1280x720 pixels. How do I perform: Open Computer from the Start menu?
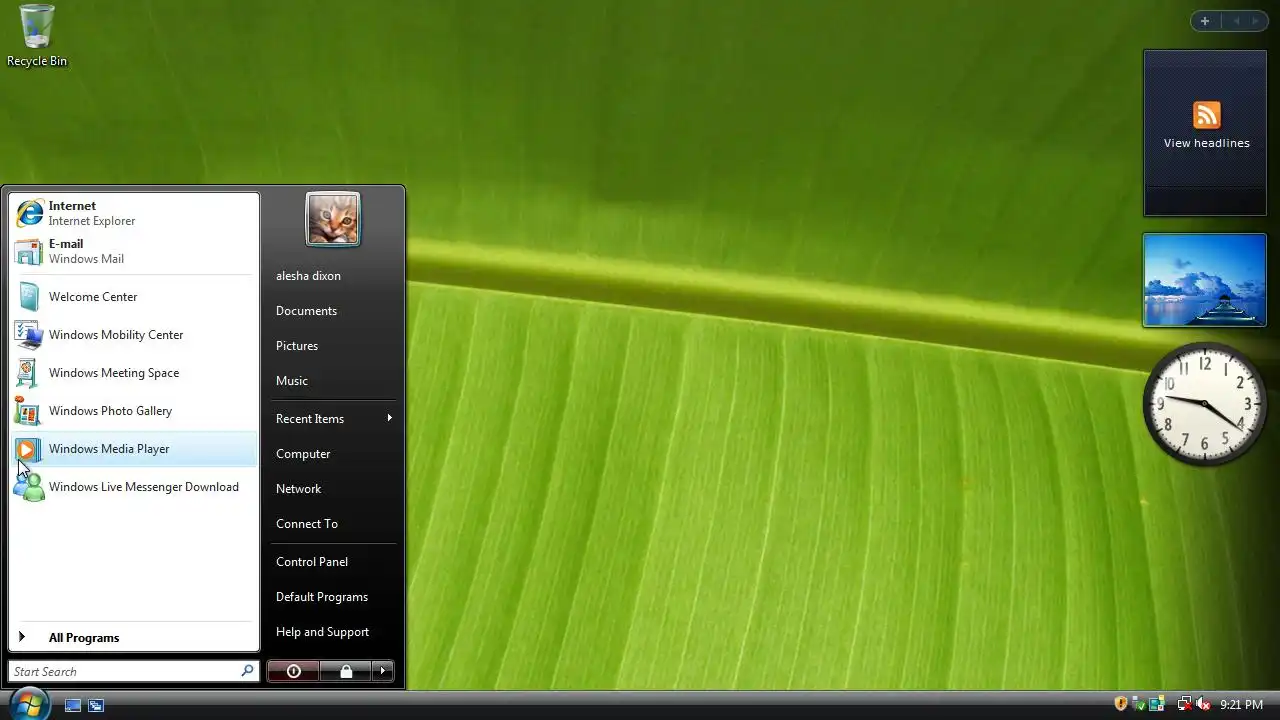pyautogui.click(x=333, y=454)
